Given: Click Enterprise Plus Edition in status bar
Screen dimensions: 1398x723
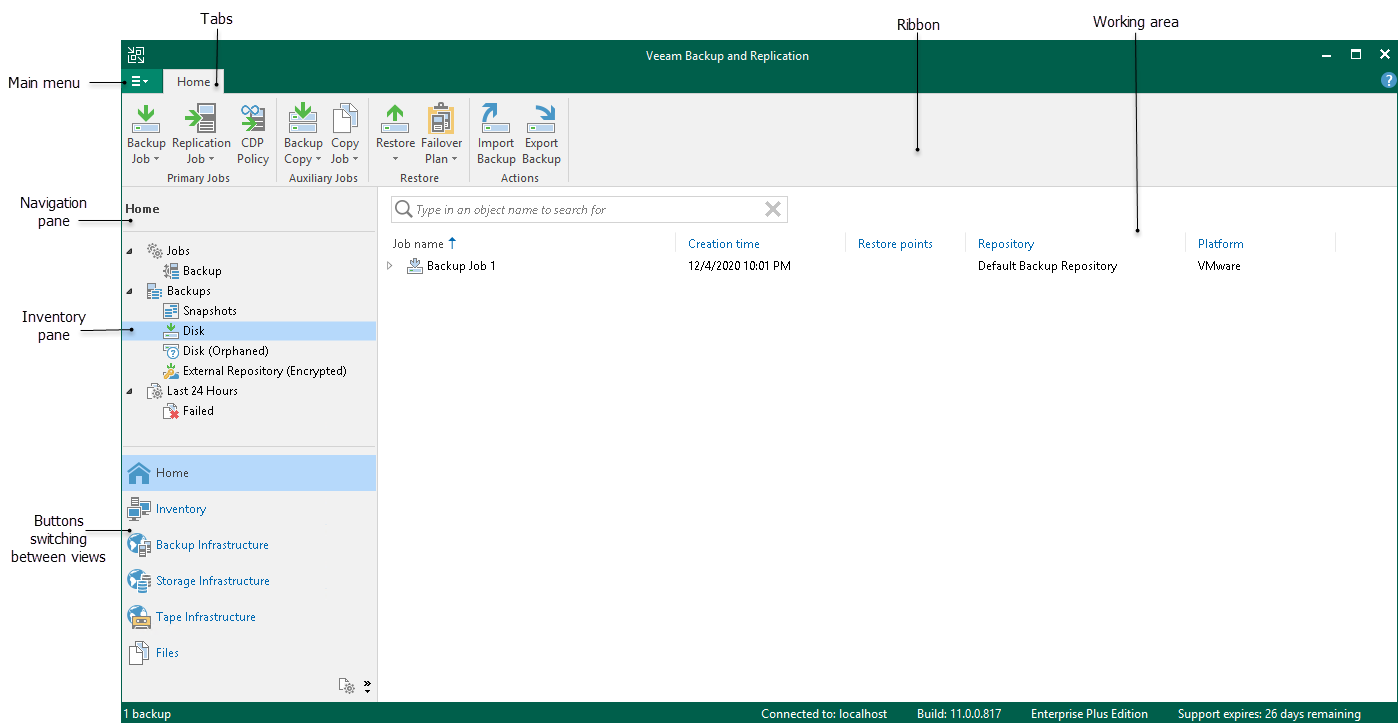Looking at the screenshot, I should pos(1089,714).
